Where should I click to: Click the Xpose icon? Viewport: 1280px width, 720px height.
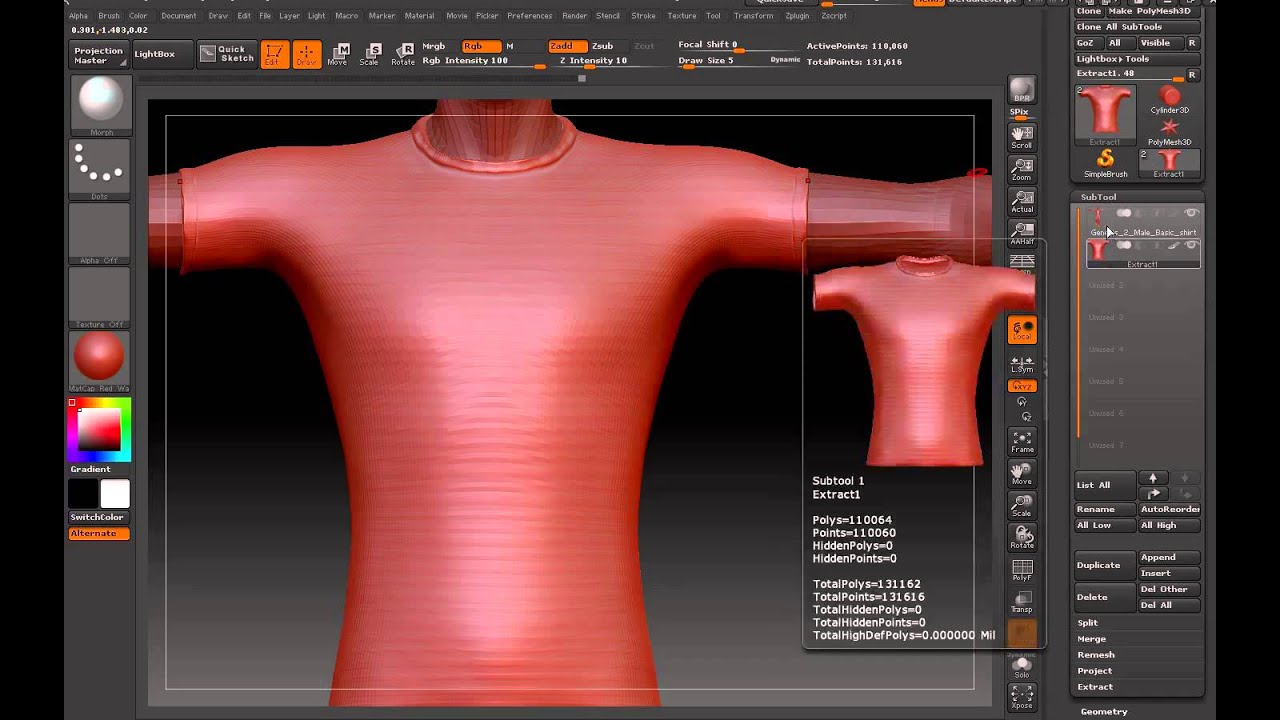point(1021,696)
